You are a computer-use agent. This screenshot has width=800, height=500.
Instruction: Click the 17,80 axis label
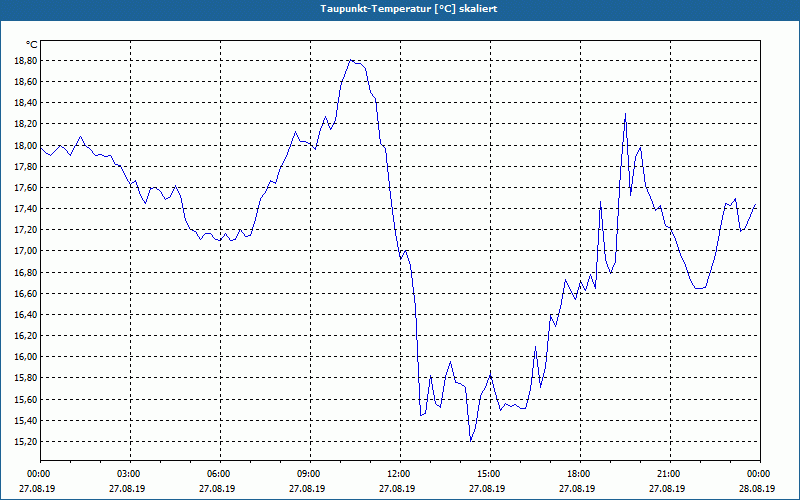[x=26, y=166]
